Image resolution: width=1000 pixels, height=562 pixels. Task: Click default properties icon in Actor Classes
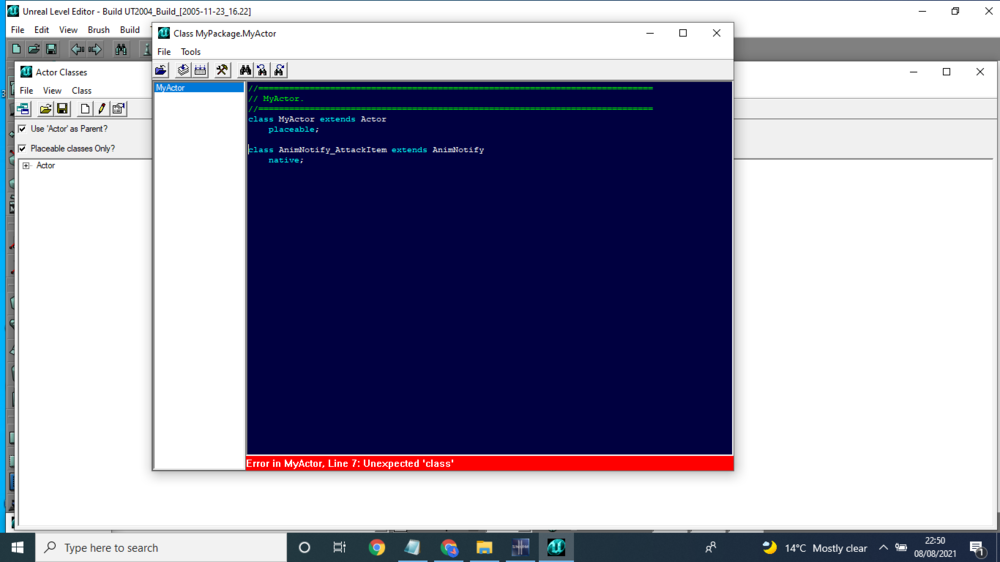119,109
